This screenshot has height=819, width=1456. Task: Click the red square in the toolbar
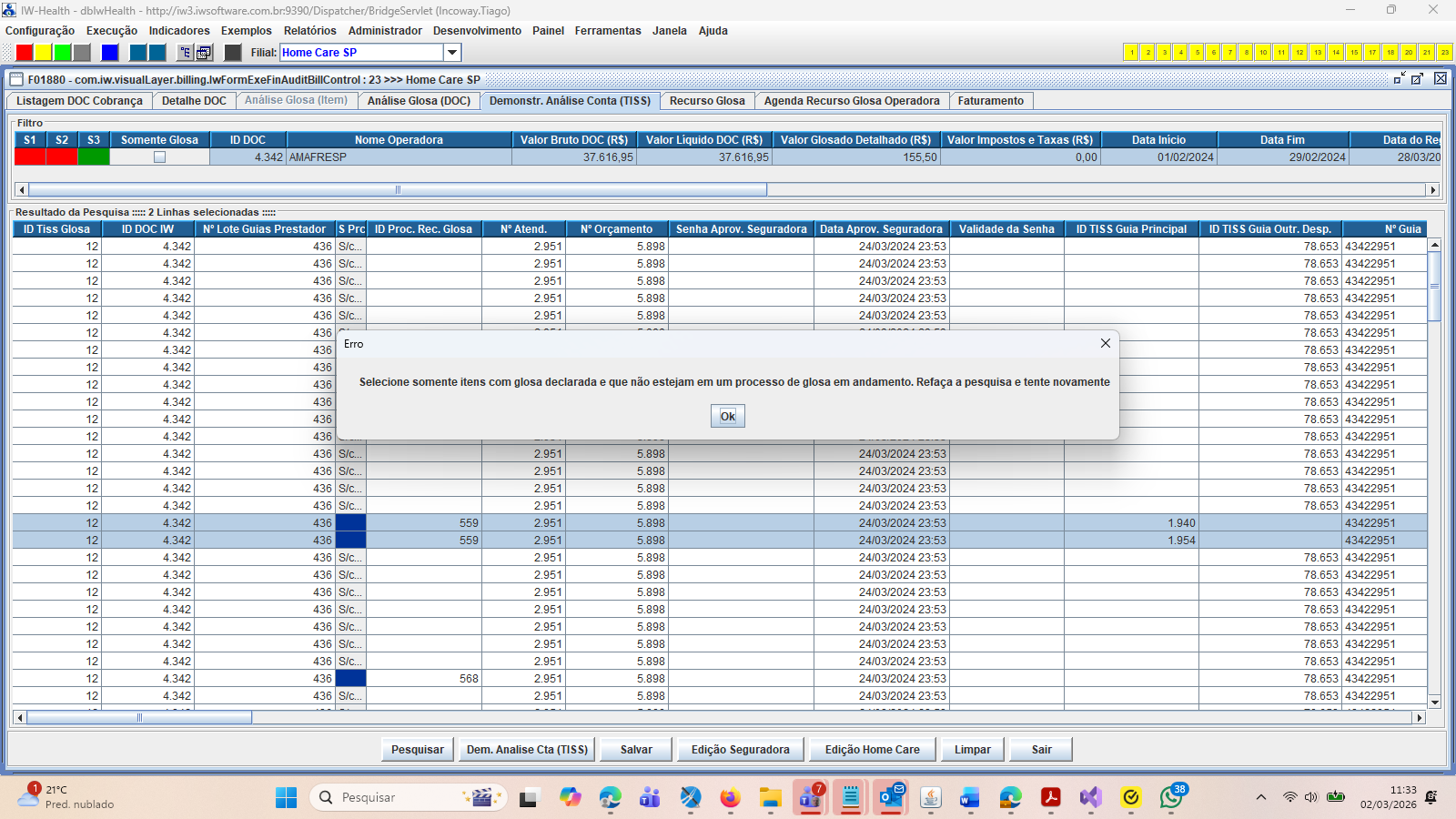pos(25,53)
